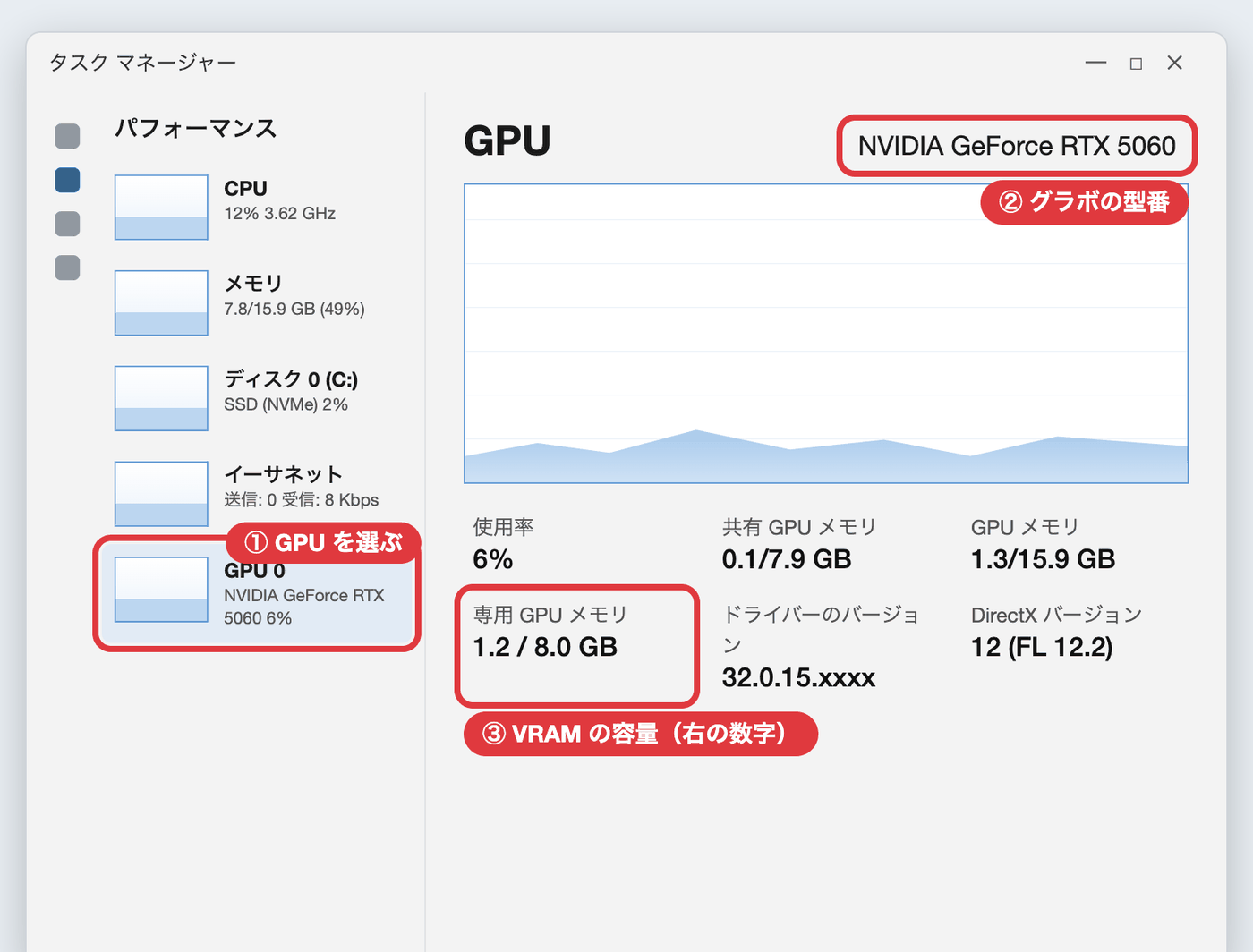Close the Task Manager window

coord(1175,63)
